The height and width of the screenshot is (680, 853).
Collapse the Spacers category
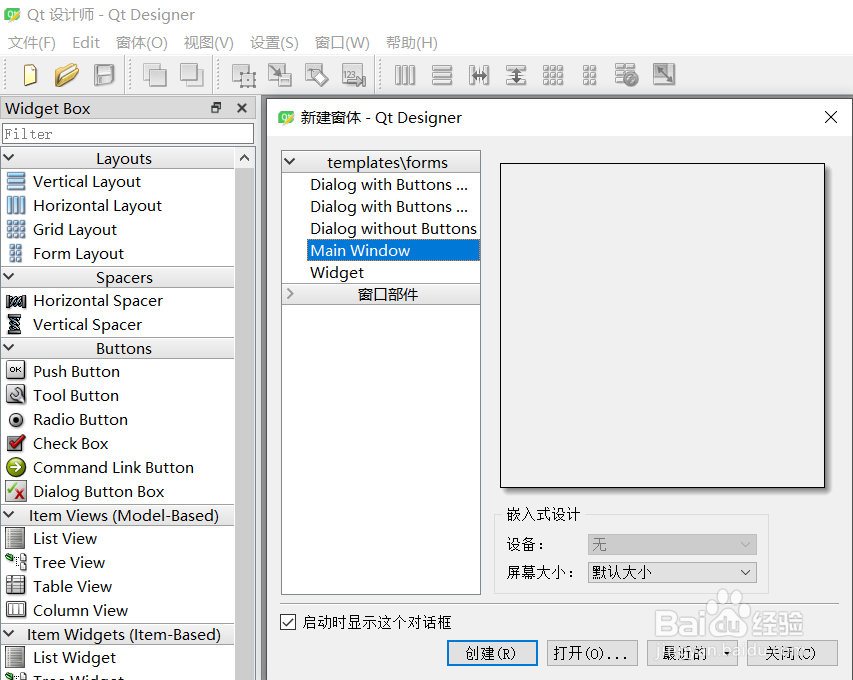point(9,277)
